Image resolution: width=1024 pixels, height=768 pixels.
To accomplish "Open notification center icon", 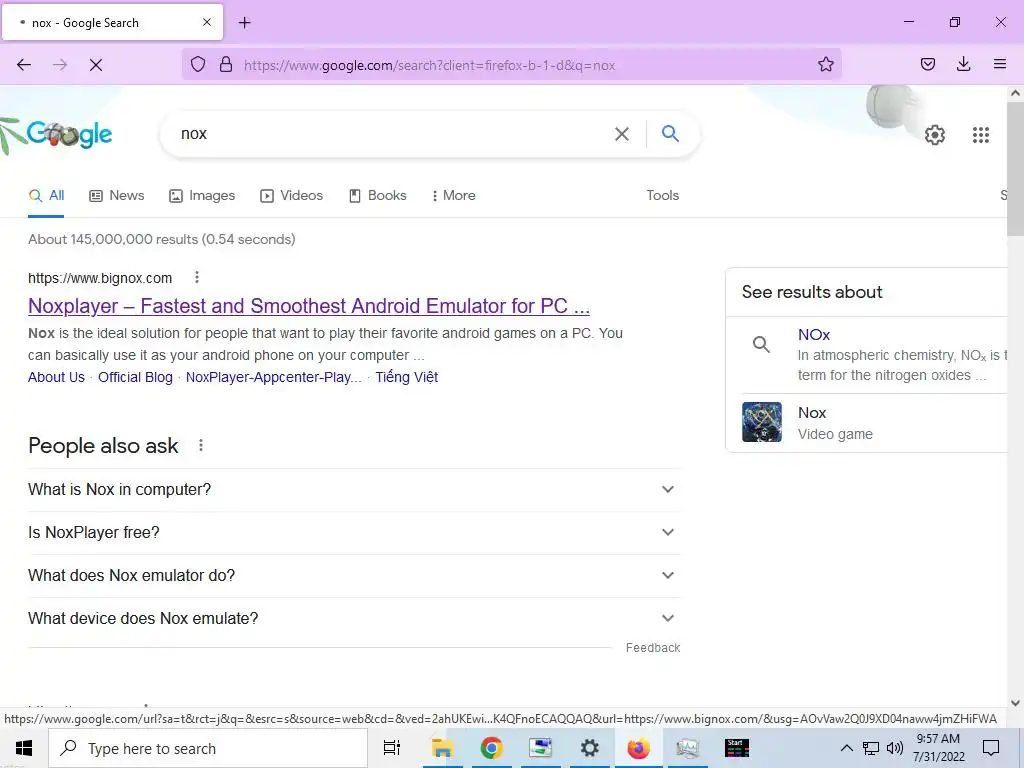I will click(x=991, y=748).
